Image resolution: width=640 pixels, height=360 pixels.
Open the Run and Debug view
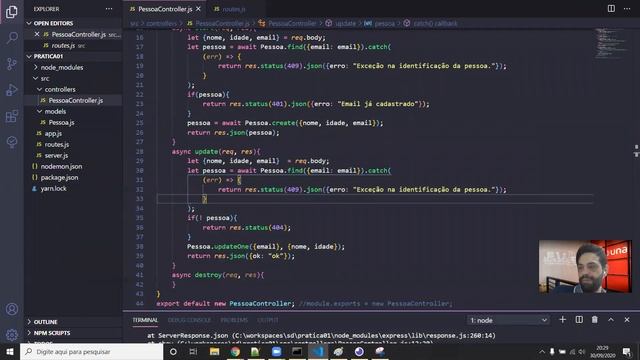12,90
